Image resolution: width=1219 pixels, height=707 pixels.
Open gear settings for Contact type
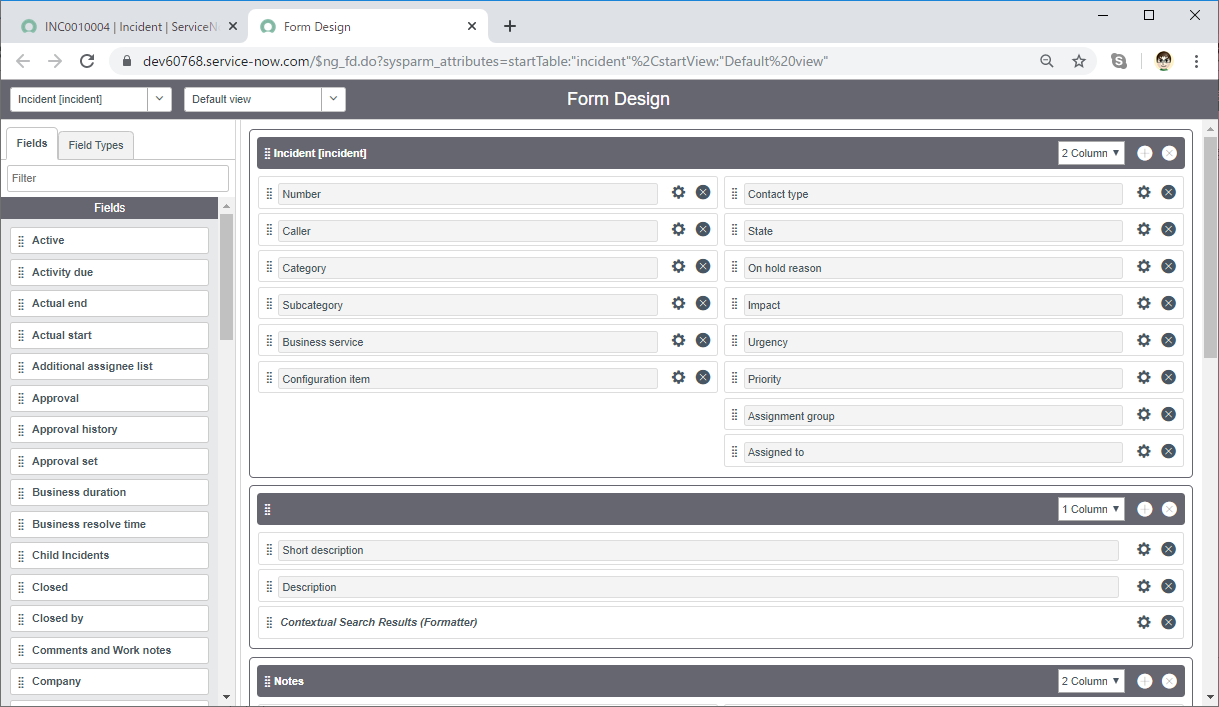coord(1144,193)
